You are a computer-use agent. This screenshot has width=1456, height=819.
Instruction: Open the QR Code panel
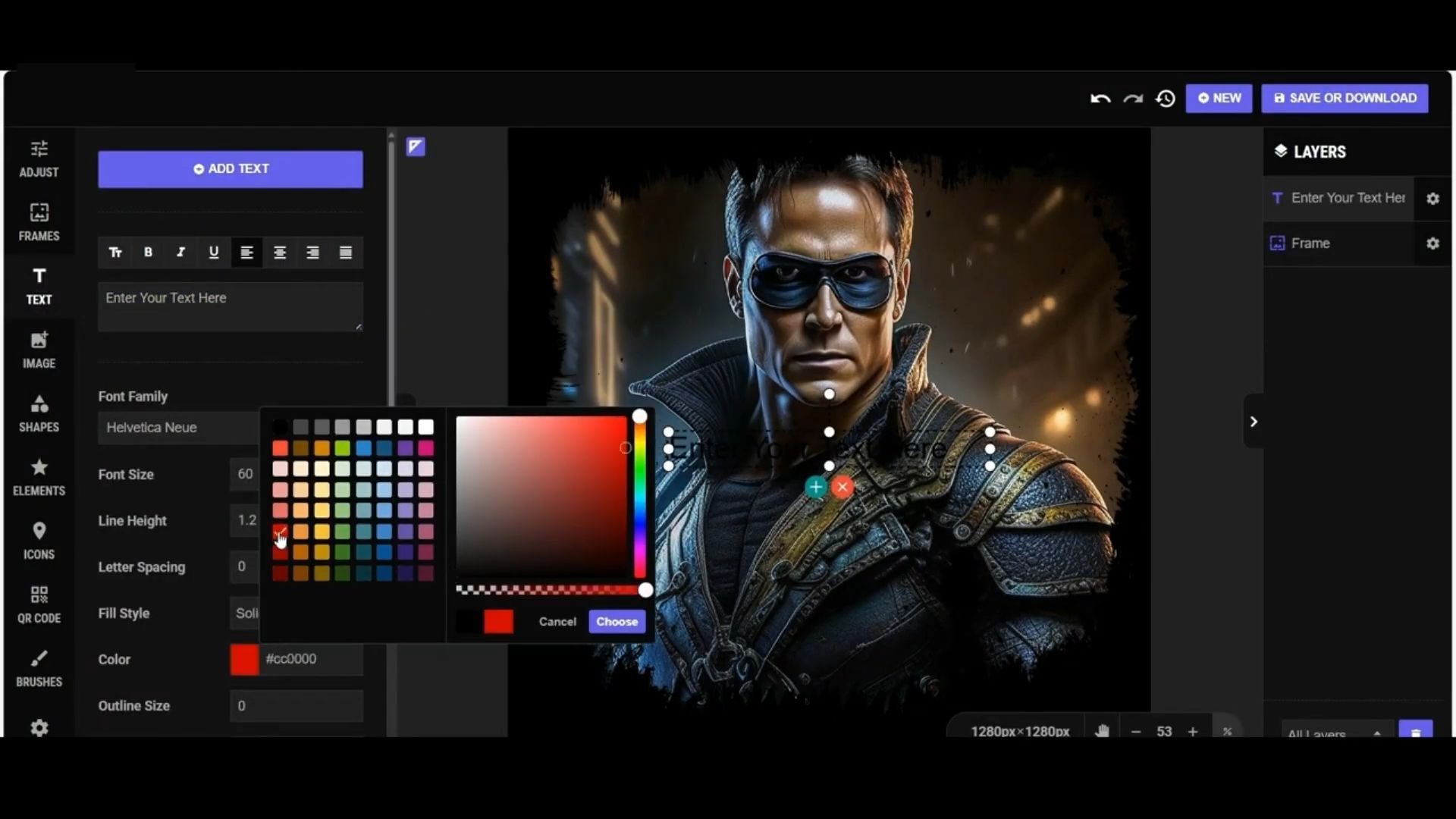(x=39, y=604)
